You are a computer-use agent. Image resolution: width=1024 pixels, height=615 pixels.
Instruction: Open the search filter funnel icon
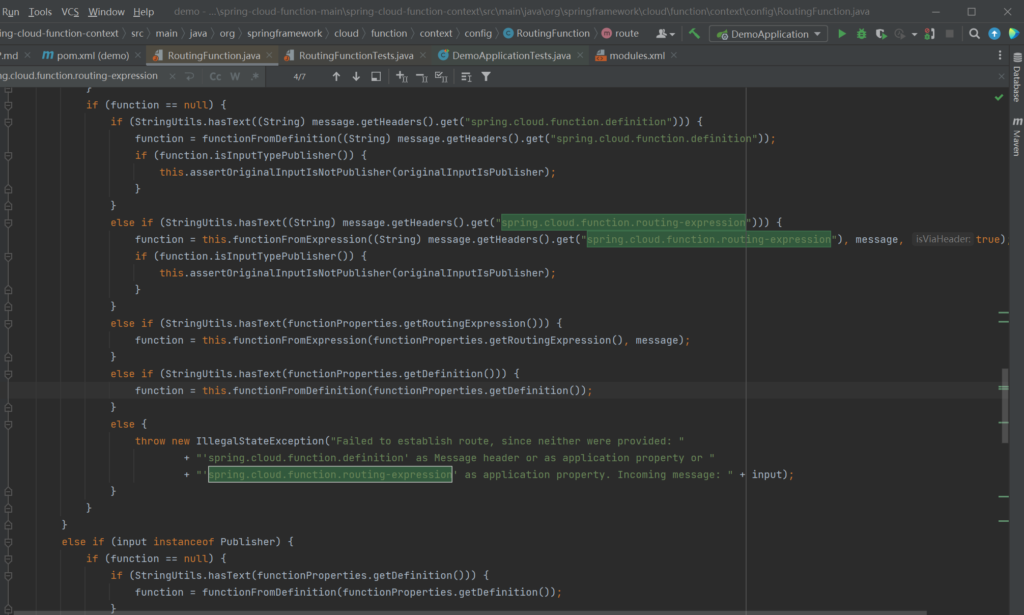tap(486, 77)
